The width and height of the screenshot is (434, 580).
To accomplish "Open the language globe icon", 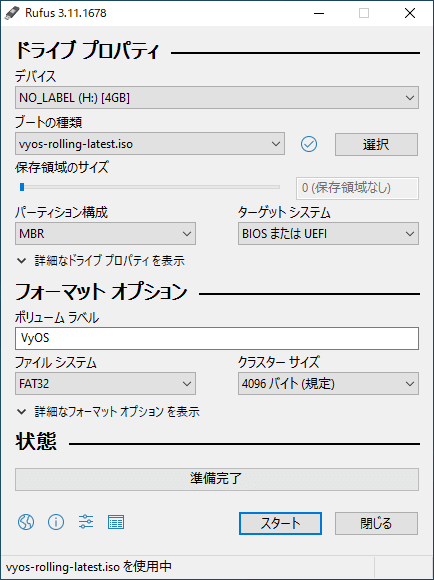I will (x=26, y=522).
